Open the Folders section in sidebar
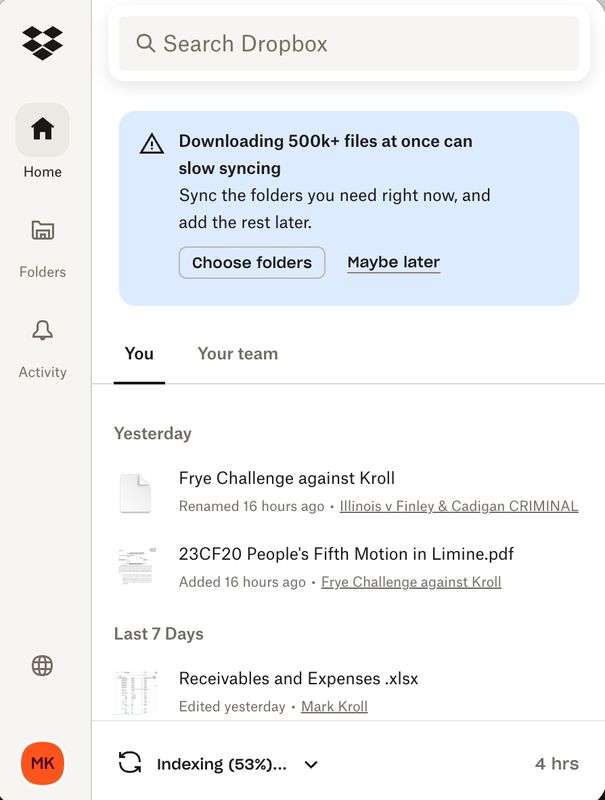Screen dimensions: 605x800 tap(42, 231)
